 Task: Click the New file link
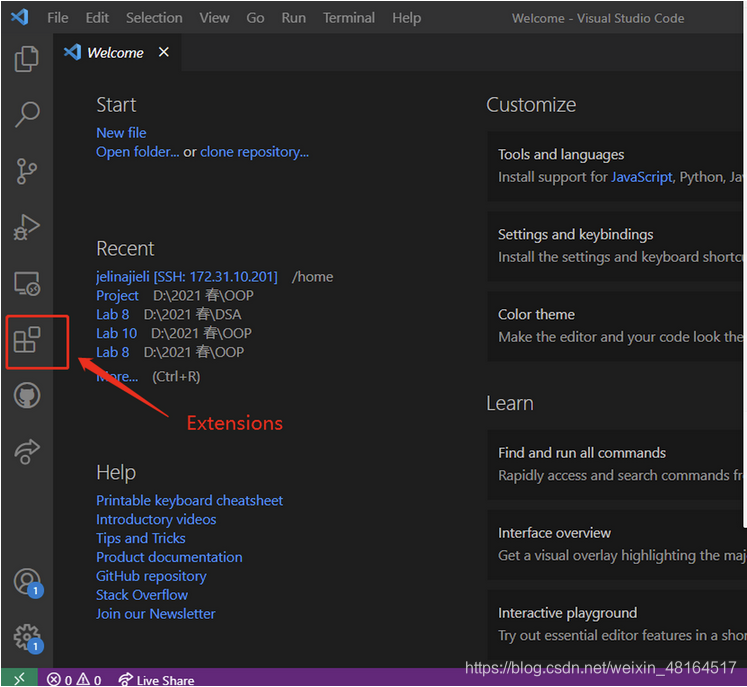[x=121, y=133]
